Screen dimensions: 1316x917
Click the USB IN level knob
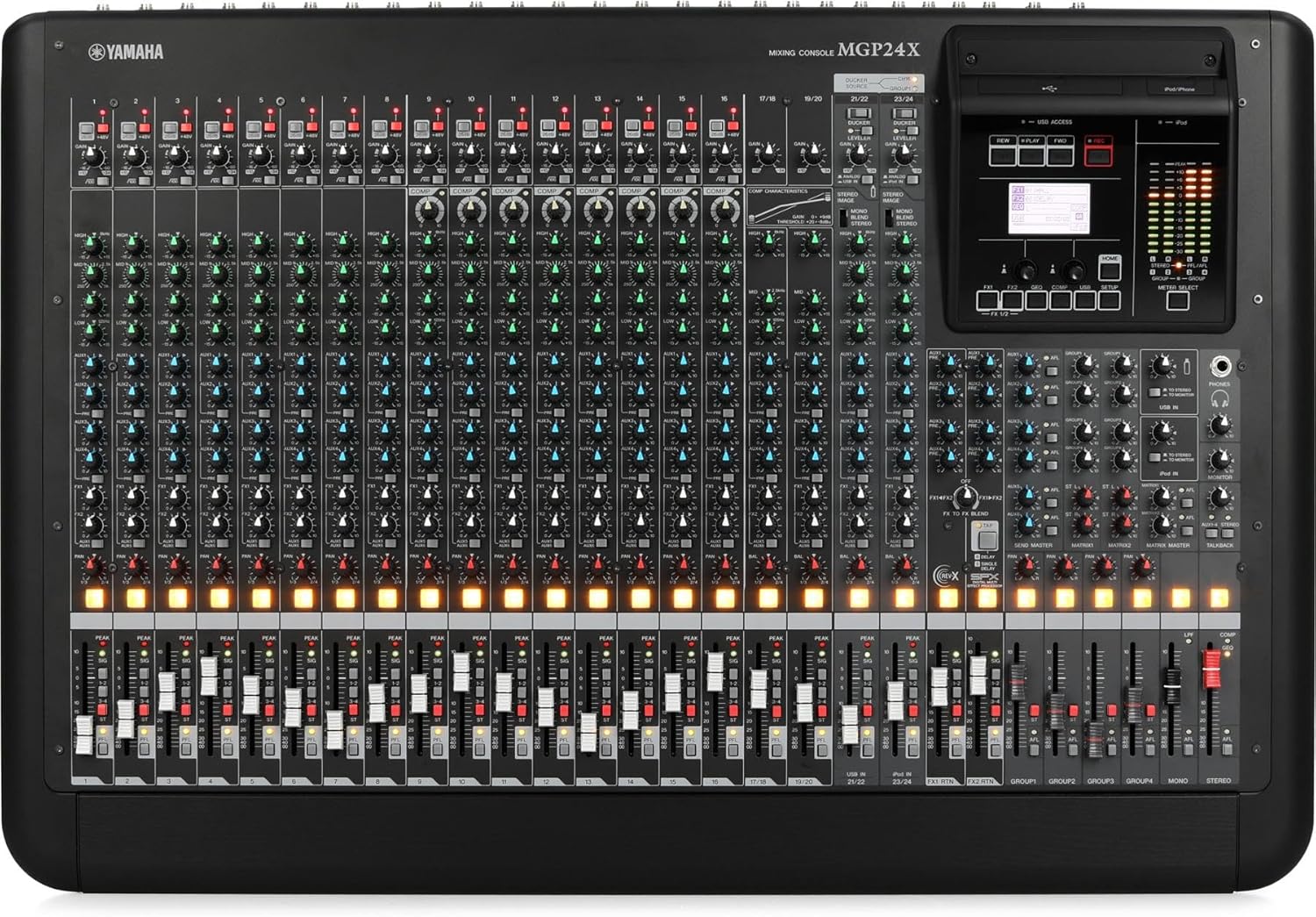1162,367
